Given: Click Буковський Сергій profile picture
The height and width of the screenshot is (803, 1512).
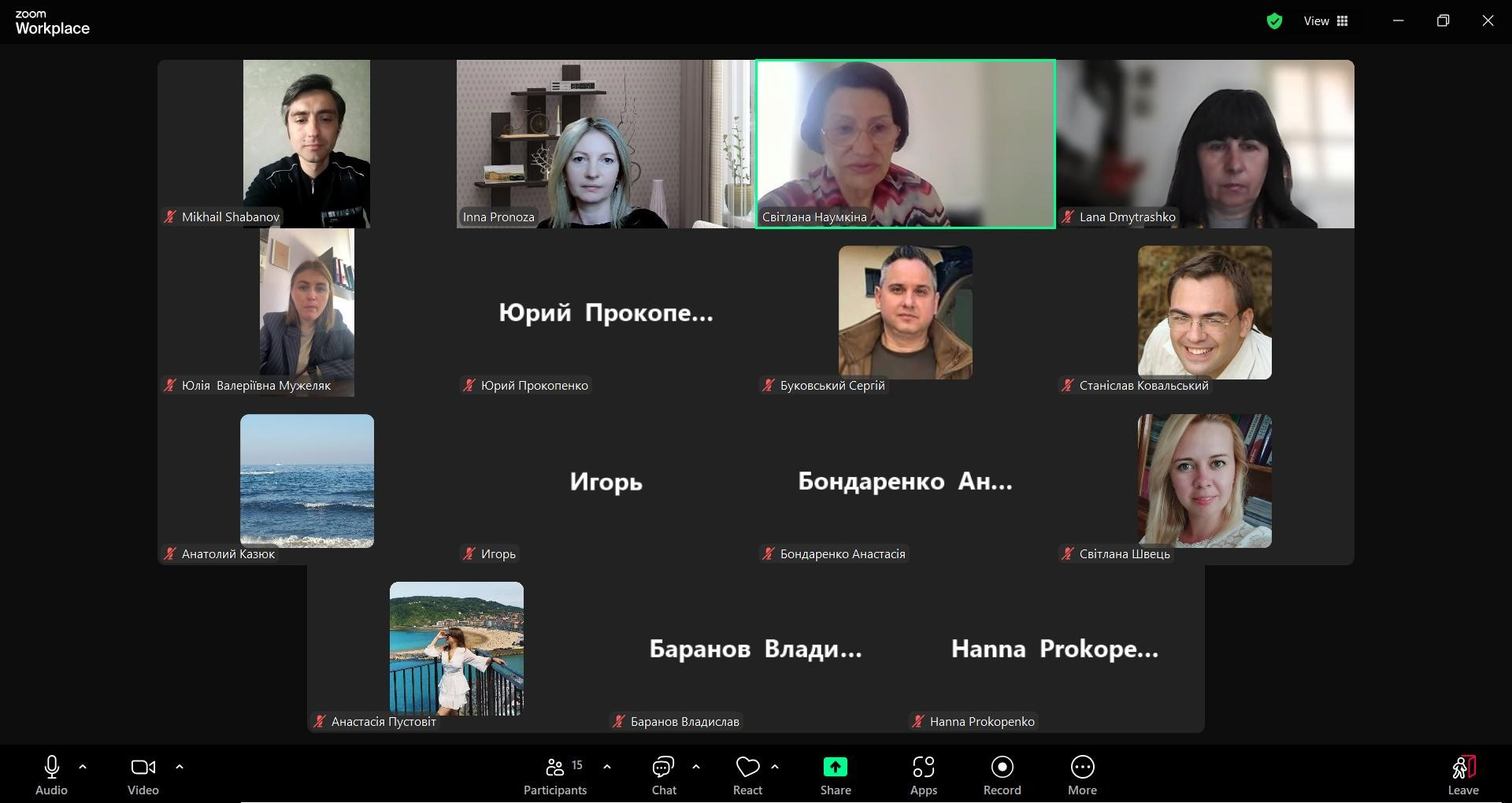Looking at the screenshot, I should 906,313.
